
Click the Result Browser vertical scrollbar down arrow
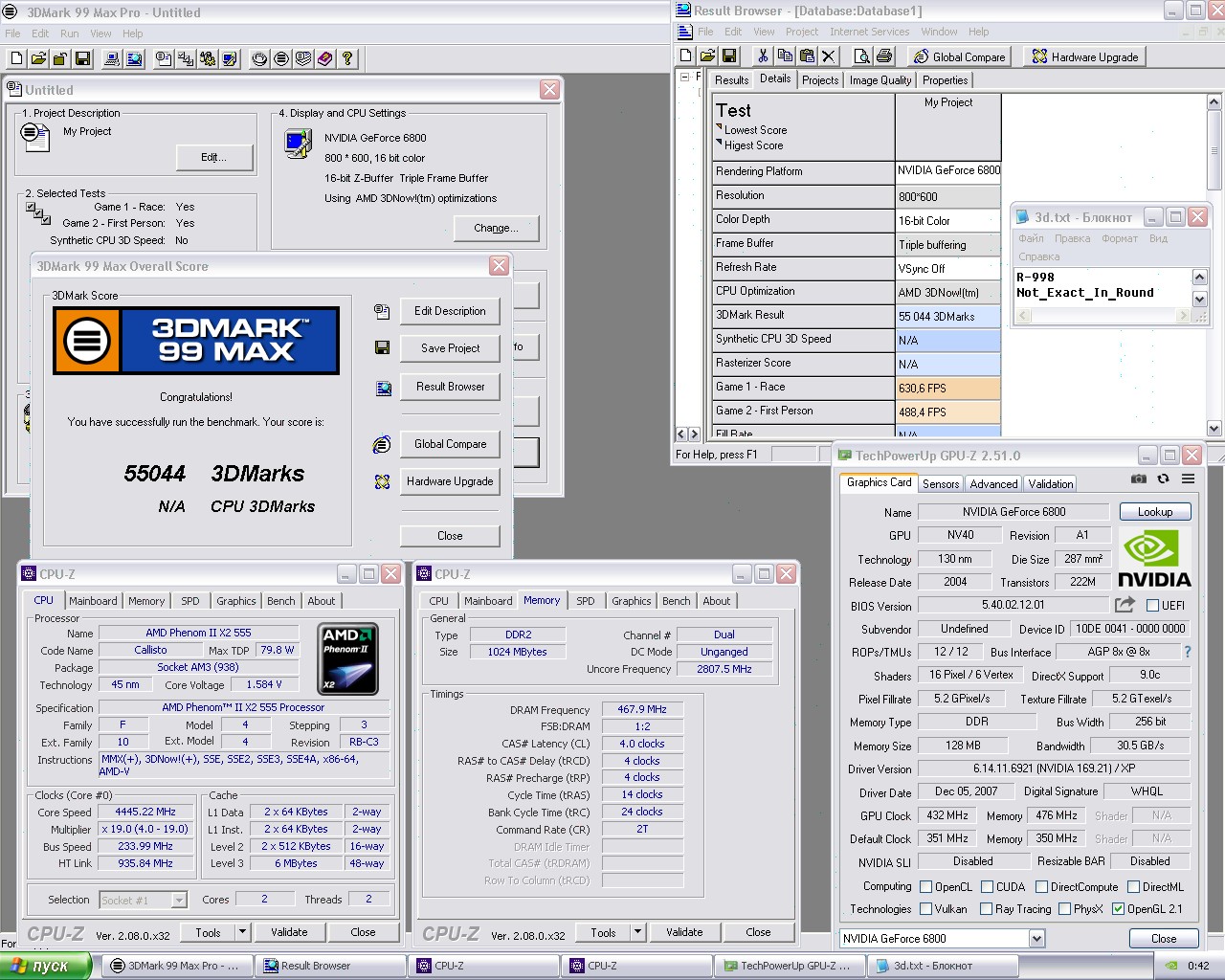1214,429
